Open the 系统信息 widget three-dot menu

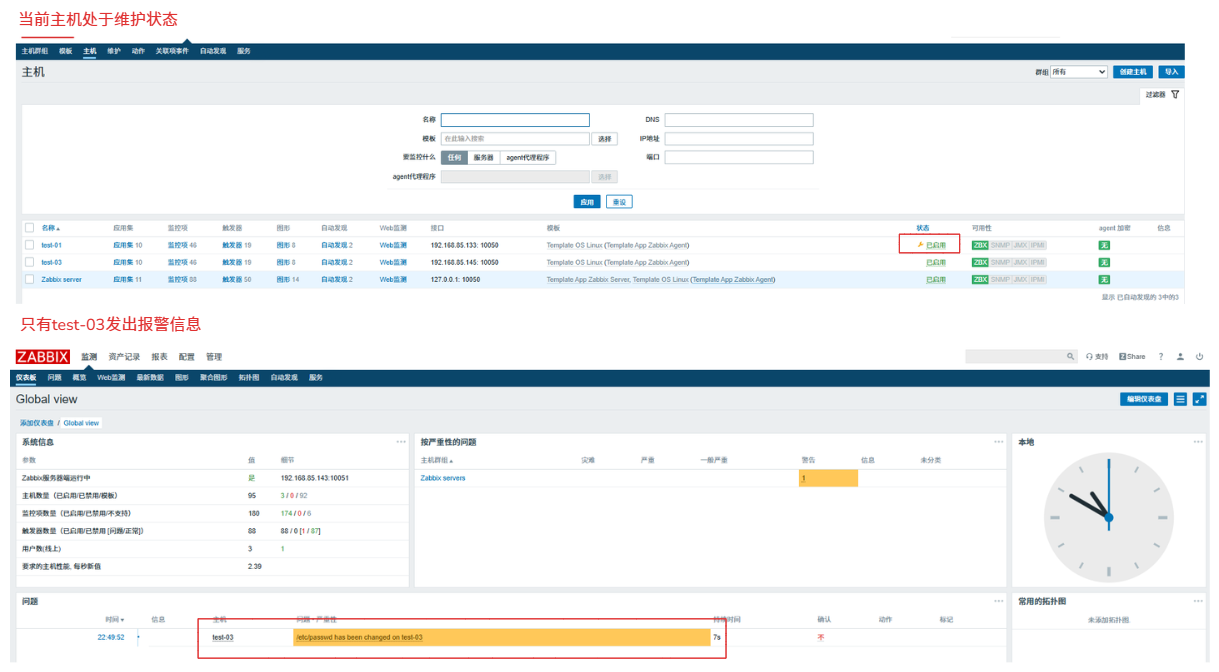pos(401,441)
